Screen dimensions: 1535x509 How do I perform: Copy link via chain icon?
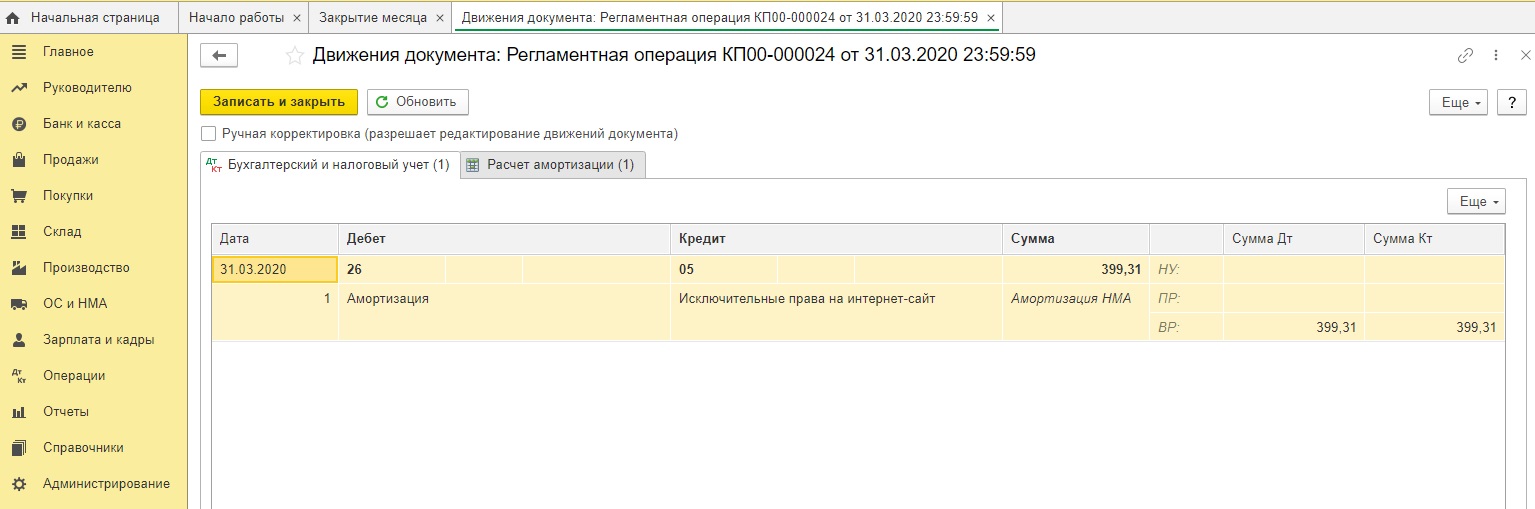coord(1465,56)
